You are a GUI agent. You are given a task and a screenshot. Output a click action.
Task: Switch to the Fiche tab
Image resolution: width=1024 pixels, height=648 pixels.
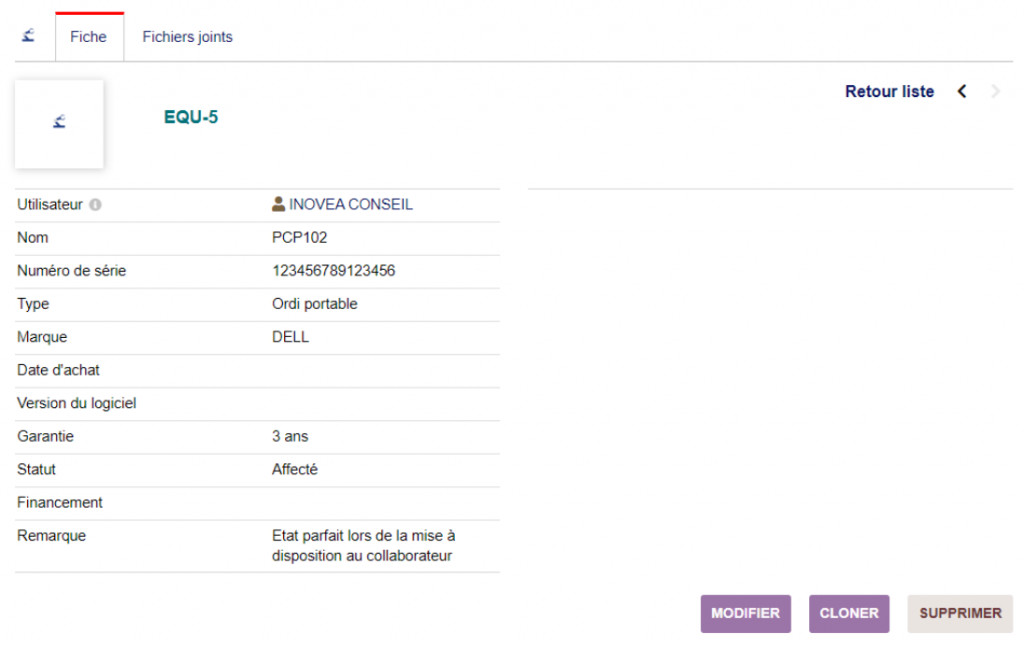88,37
